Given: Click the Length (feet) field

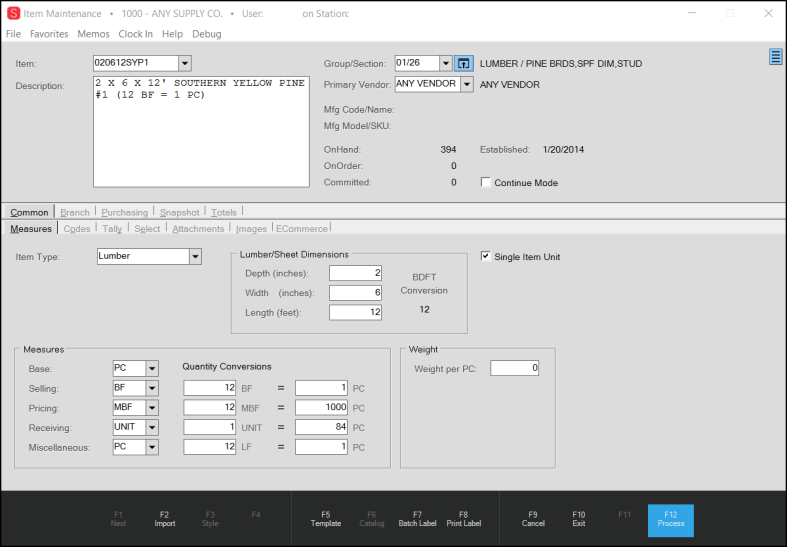Looking at the screenshot, I should pyautogui.click(x=355, y=312).
